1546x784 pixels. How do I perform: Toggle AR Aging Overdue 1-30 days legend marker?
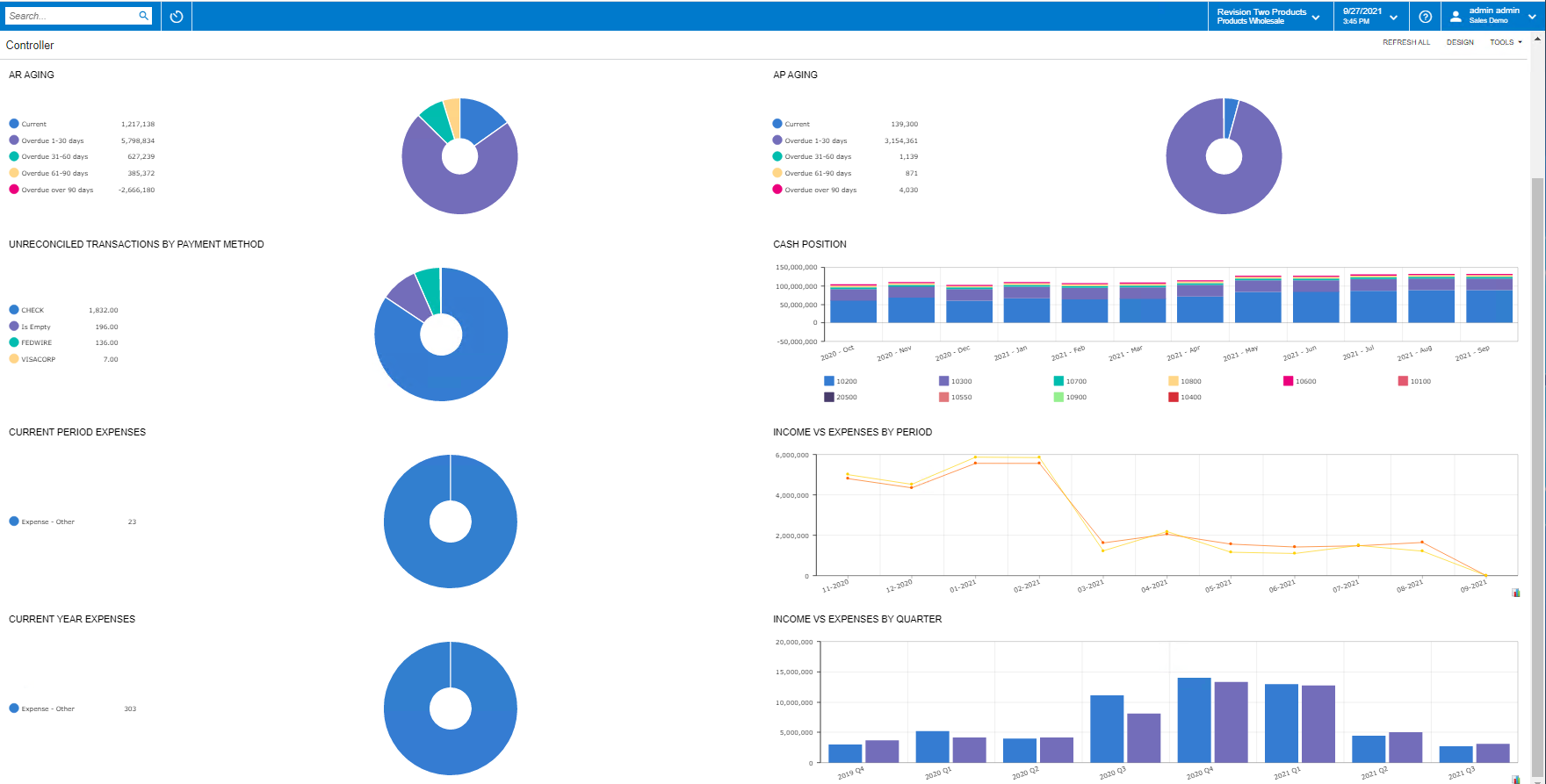pyautogui.click(x=14, y=140)
